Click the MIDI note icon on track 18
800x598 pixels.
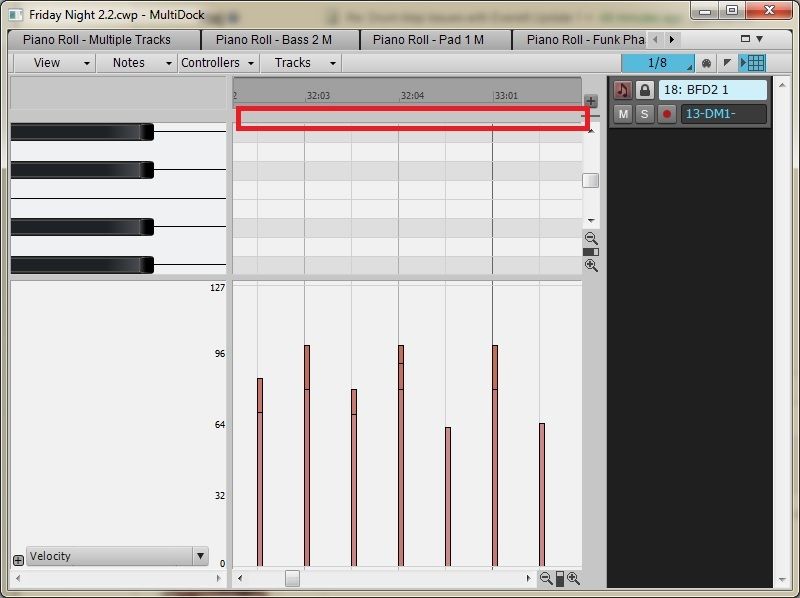[623, 90]
